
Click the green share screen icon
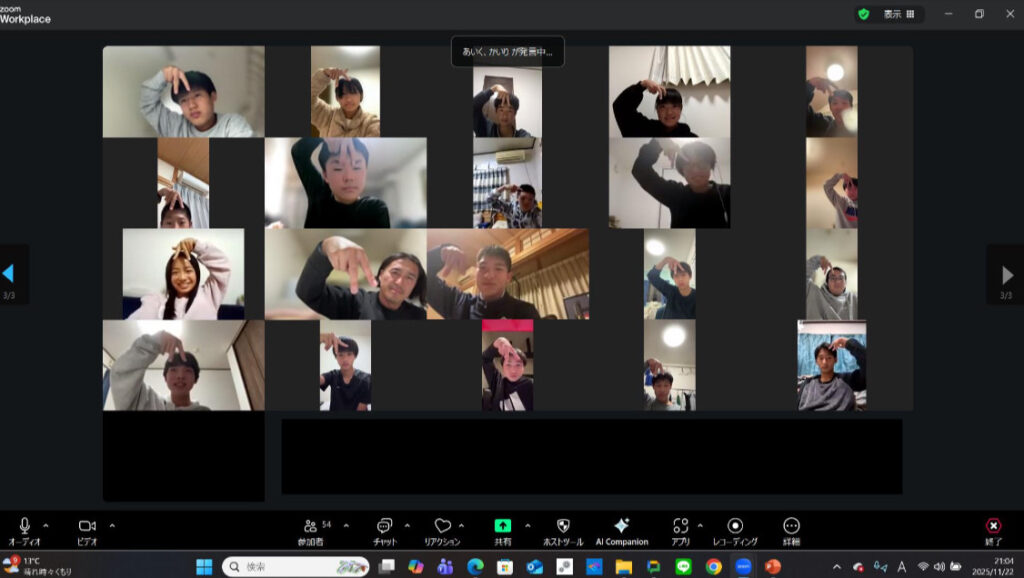pyautogui.click(x=502, y=526)
